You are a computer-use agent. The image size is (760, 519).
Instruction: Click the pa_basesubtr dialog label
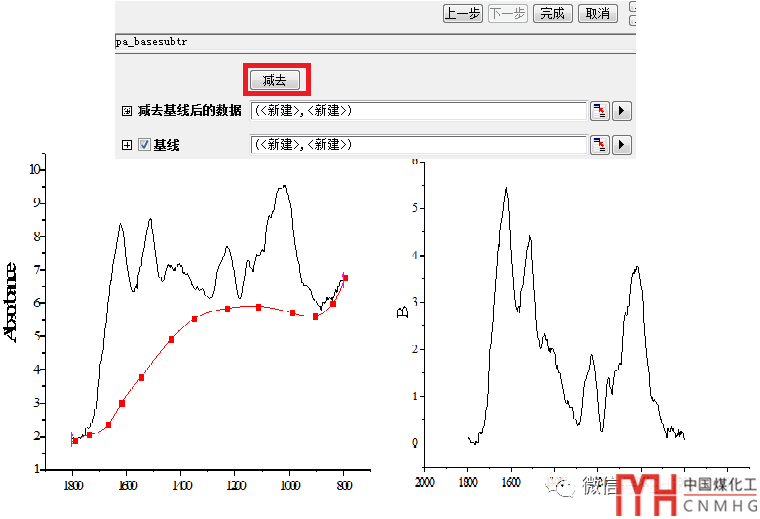pos(151,42)
